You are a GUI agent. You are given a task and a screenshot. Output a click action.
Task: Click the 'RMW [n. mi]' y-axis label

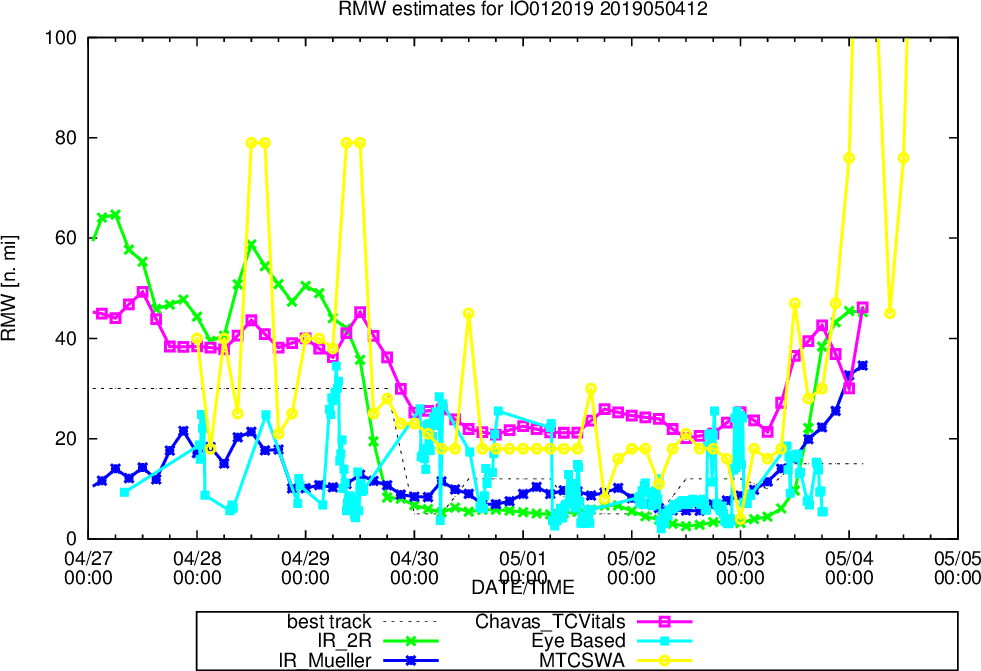8,288
